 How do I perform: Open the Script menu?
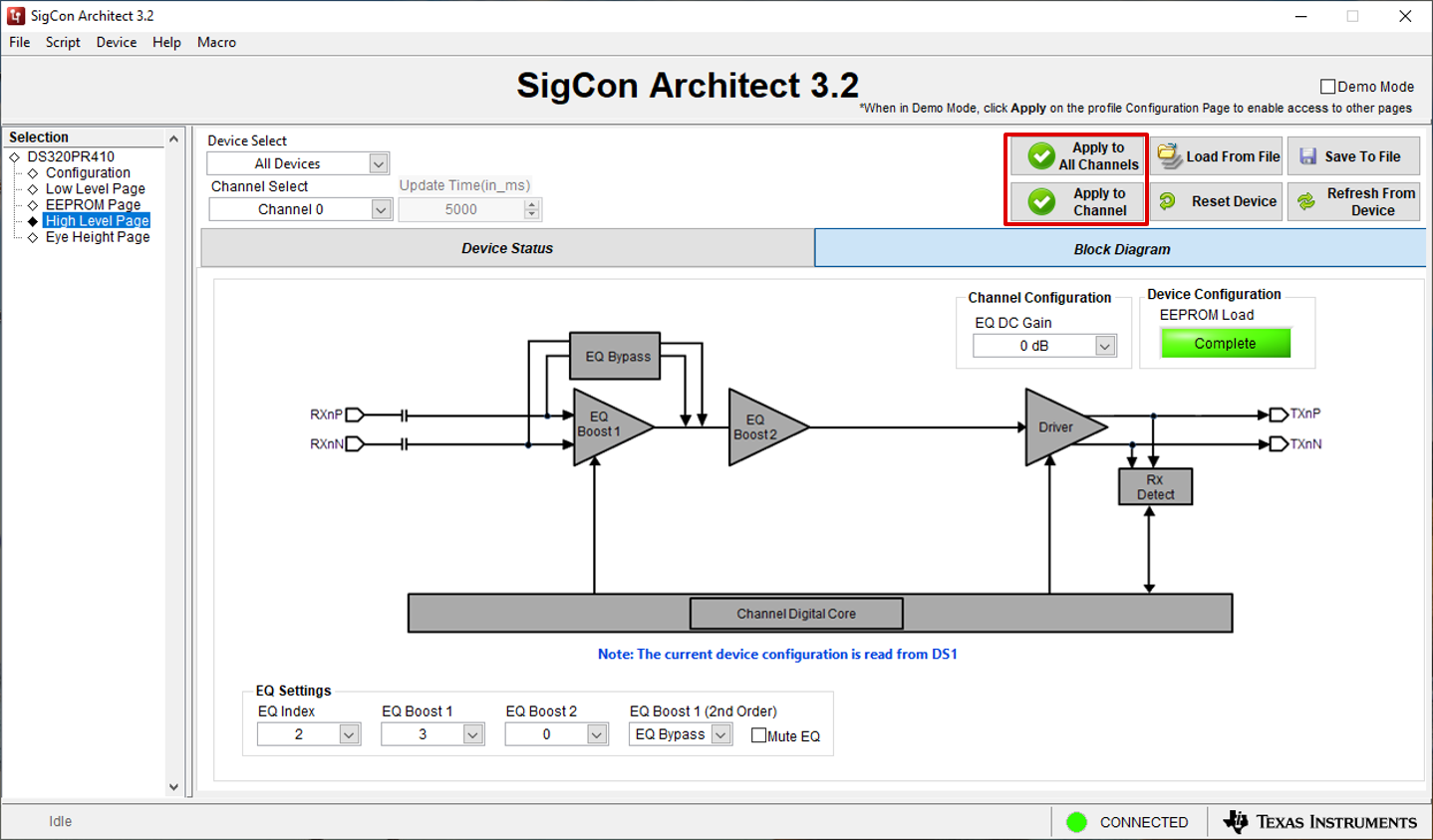pos(63,42)
